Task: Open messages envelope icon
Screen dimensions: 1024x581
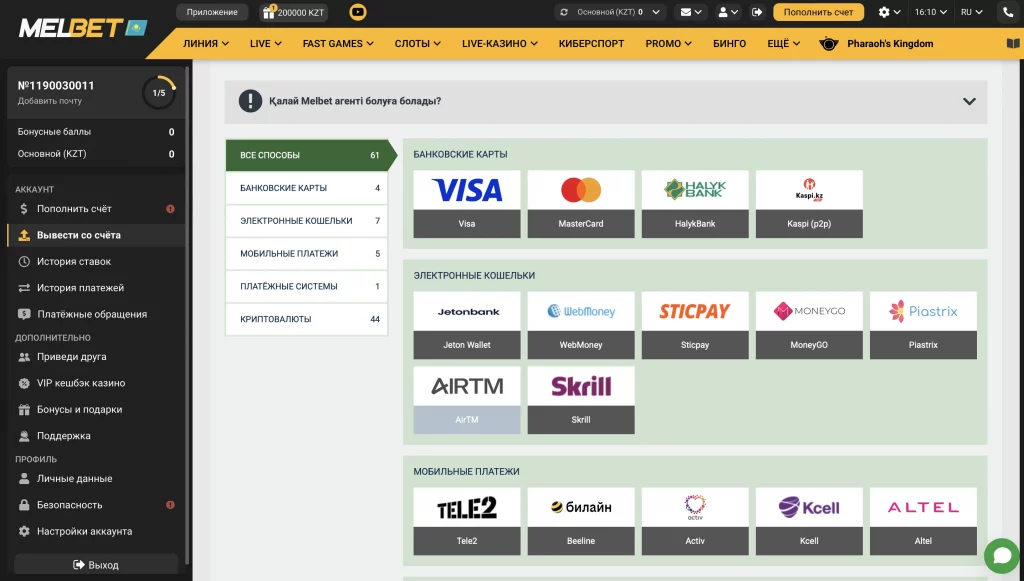Action: [690, 12]
